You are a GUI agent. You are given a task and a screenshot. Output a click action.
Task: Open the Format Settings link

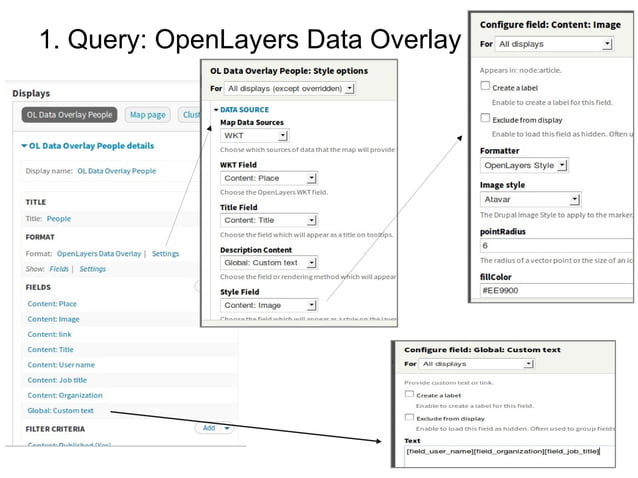[x=166, y=253]
